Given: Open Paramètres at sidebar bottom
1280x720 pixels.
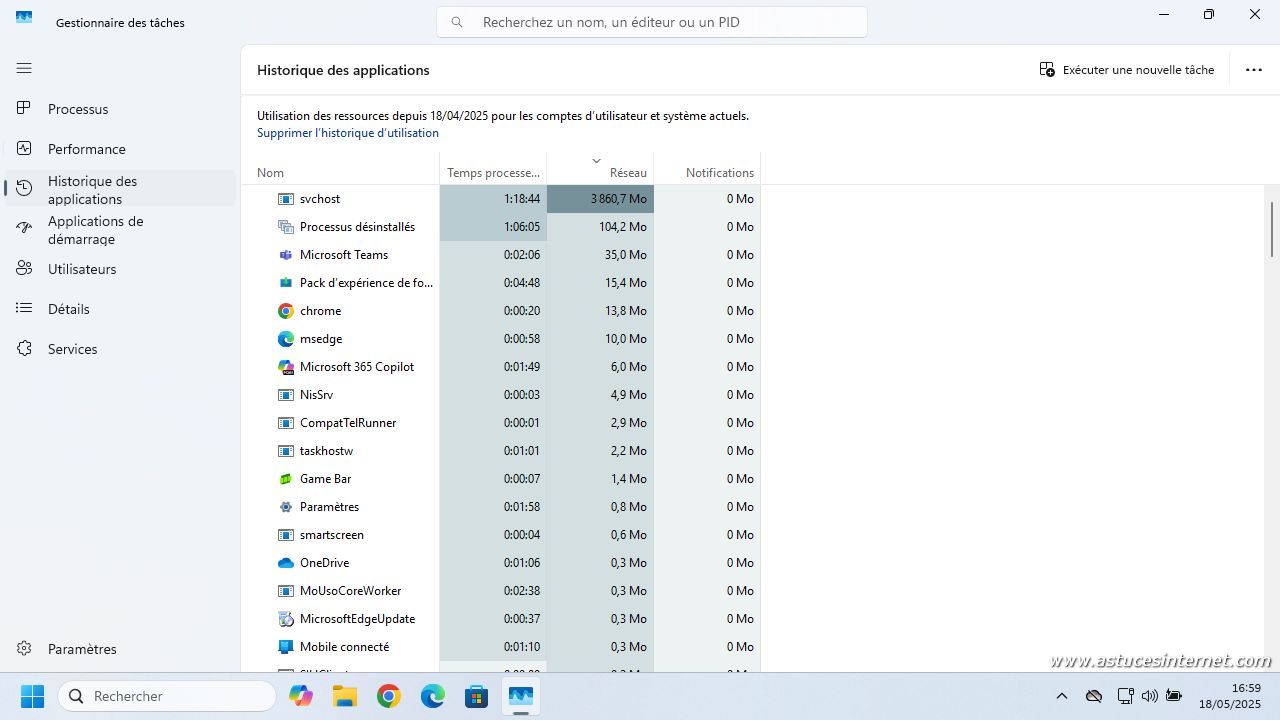Looking at the screenshot, I should click(x=120, y=649).
